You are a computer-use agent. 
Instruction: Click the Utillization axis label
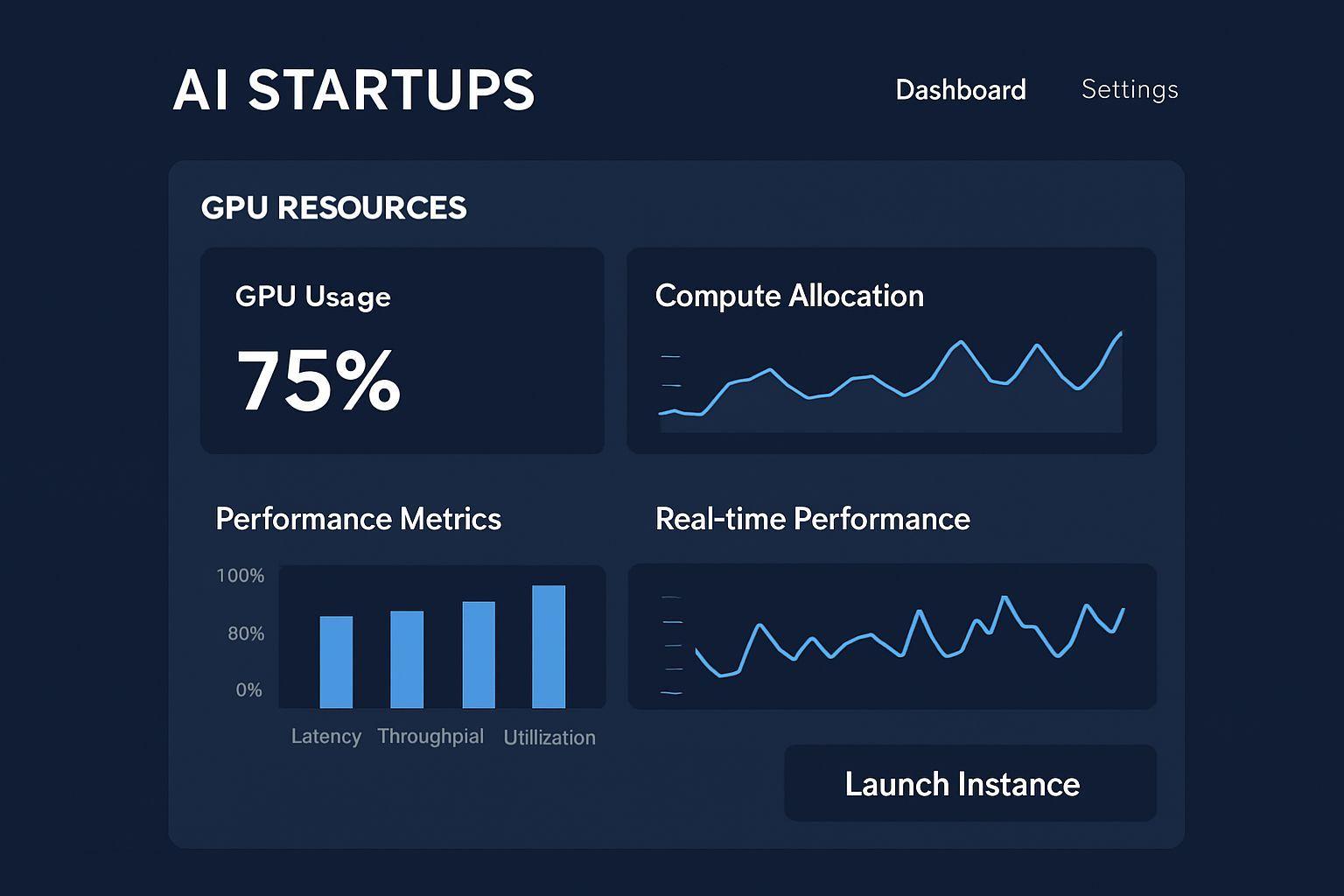[x=549, y=738]
